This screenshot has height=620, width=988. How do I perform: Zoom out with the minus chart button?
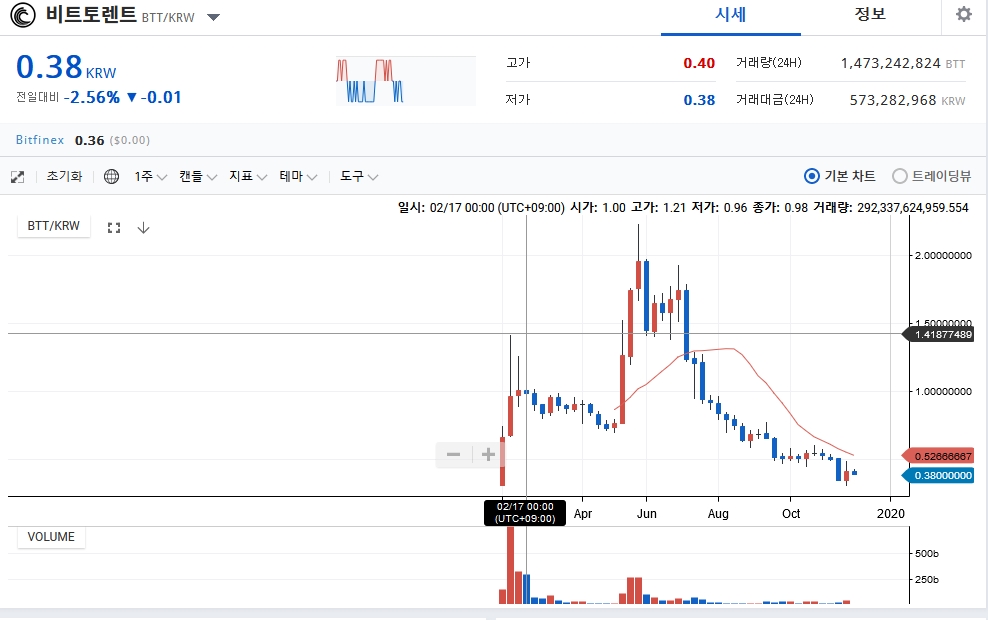(x=454, y=454)
